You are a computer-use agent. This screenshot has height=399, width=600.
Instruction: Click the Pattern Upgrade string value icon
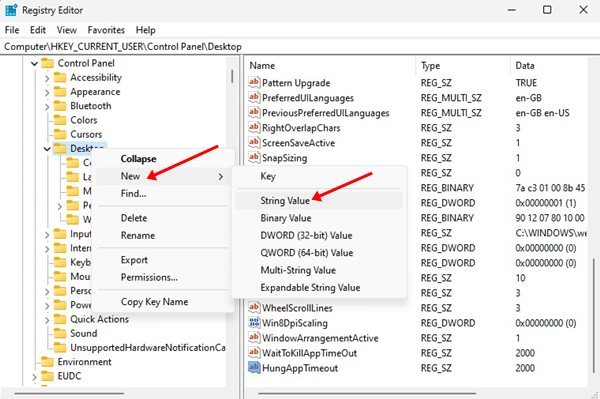254,82
